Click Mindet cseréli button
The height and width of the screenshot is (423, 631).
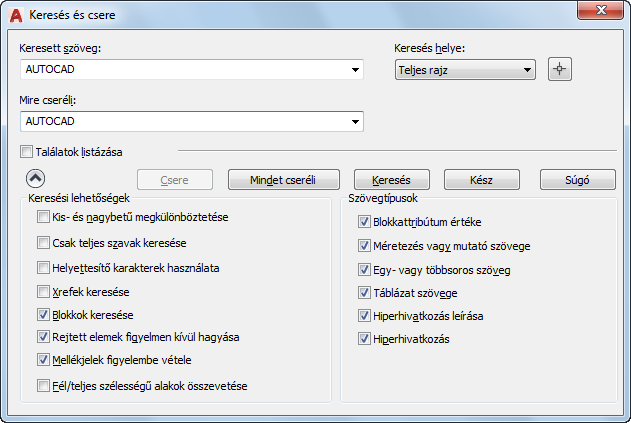click(x=284, y=180)
